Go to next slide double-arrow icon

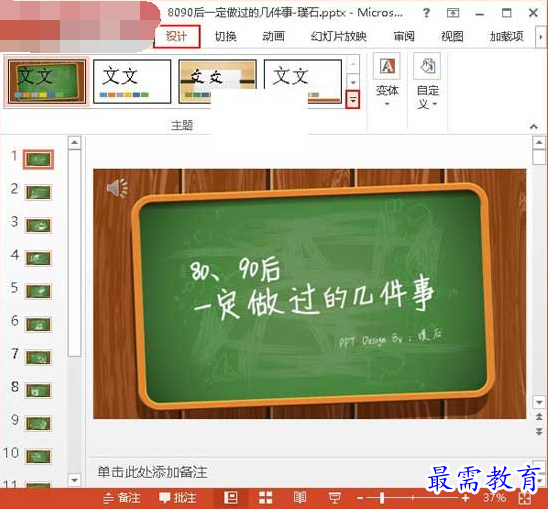(x=539, y=432)
